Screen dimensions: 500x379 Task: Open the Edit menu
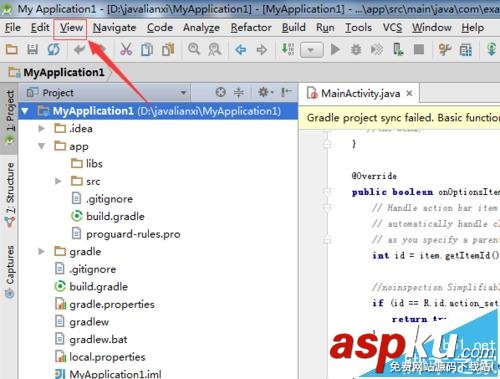click(40, 28)
